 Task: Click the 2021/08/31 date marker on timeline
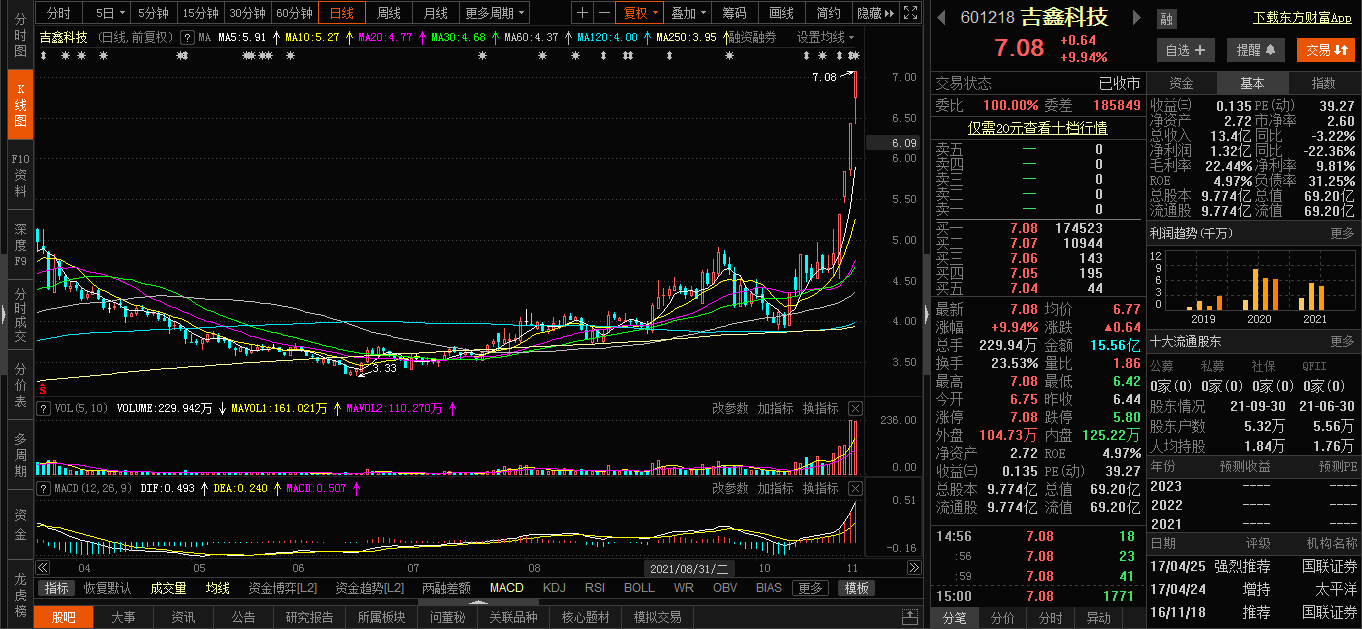coord(689,568)
